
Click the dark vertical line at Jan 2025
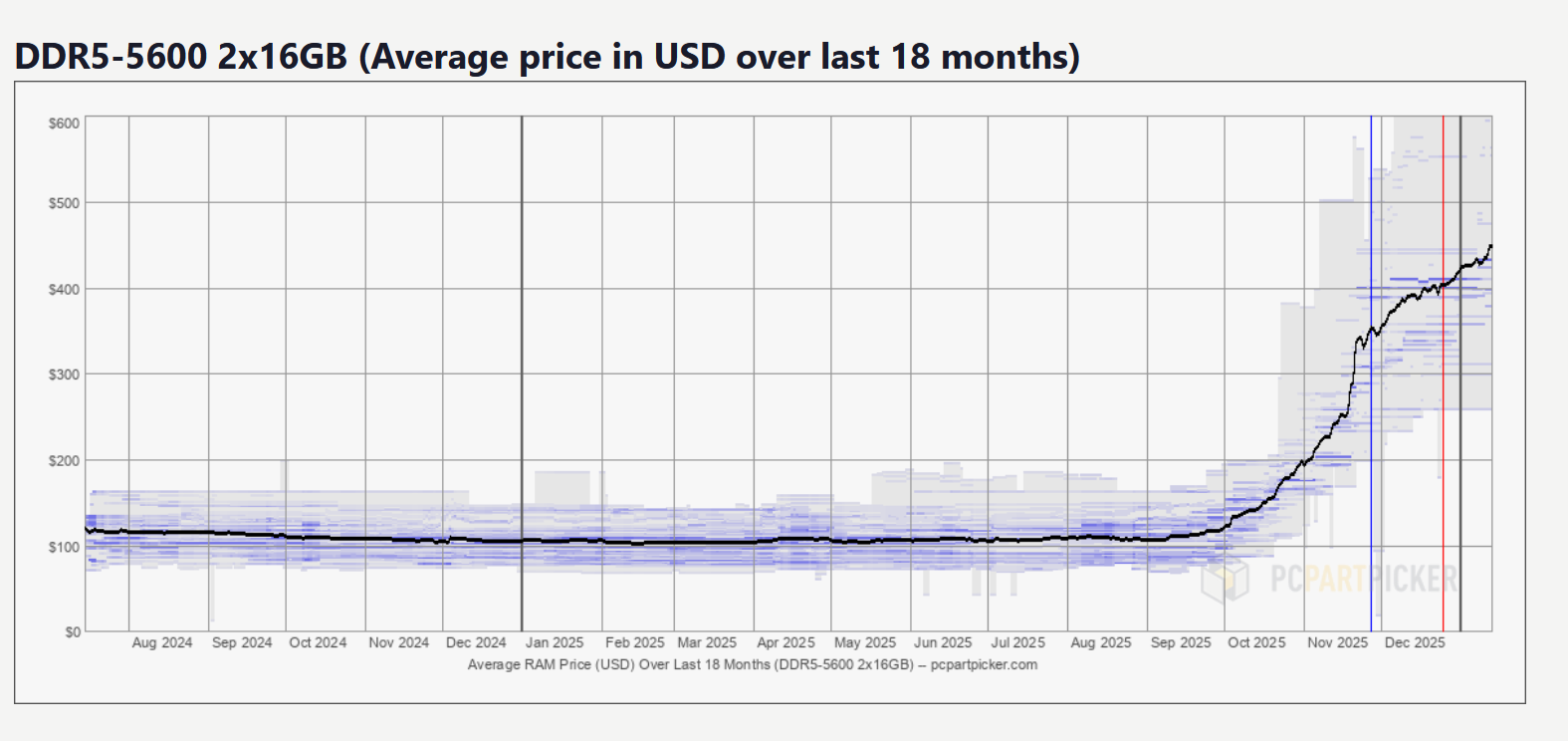pos(522,299)
